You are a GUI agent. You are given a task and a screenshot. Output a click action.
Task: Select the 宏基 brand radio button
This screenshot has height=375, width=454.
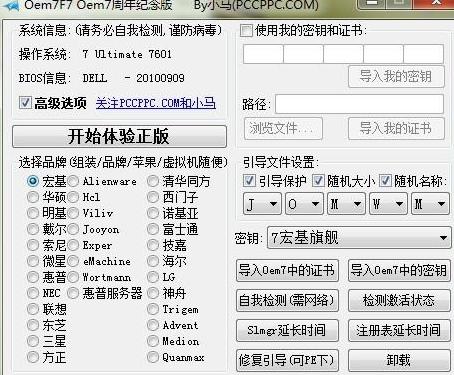click(33, 181)
